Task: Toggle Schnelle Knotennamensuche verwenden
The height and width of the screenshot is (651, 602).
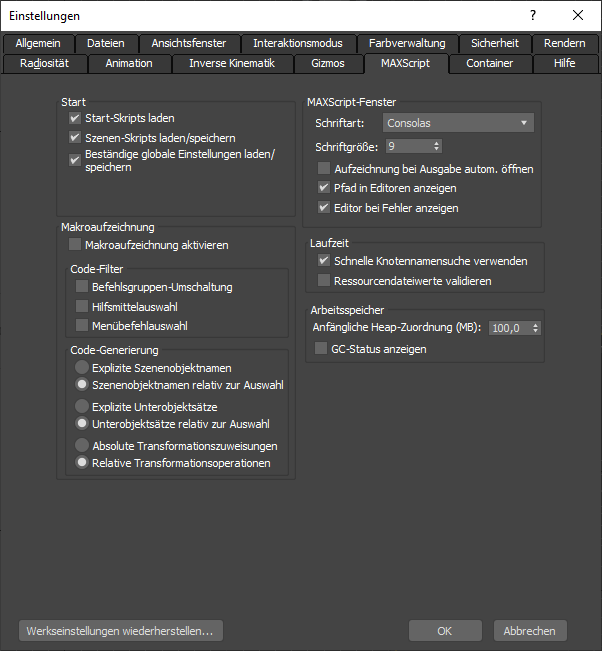Action: click(324, 261)
